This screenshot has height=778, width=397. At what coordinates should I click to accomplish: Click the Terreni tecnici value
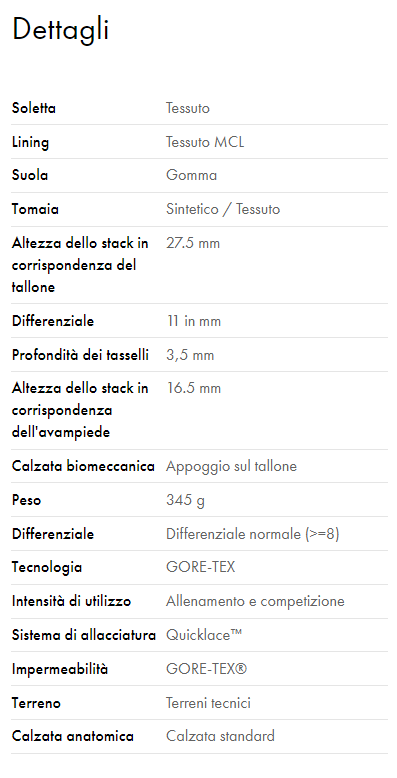208,703
